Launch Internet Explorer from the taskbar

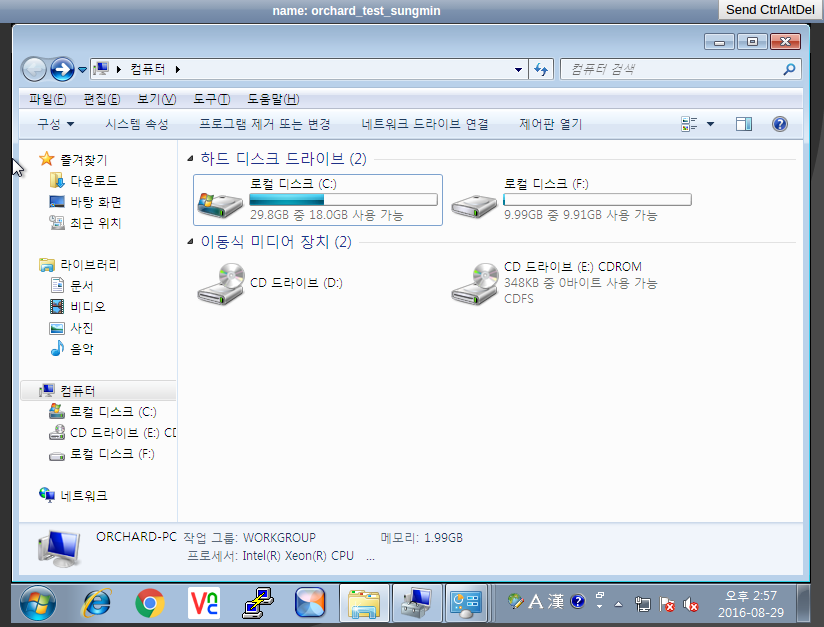point(97,603)
